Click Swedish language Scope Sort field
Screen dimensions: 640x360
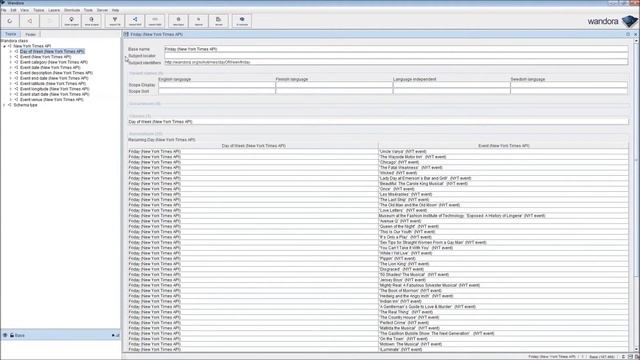click(x=569, y=91)
